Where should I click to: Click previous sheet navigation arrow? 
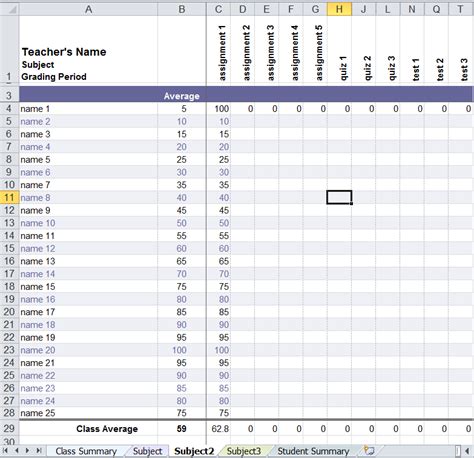16,451
